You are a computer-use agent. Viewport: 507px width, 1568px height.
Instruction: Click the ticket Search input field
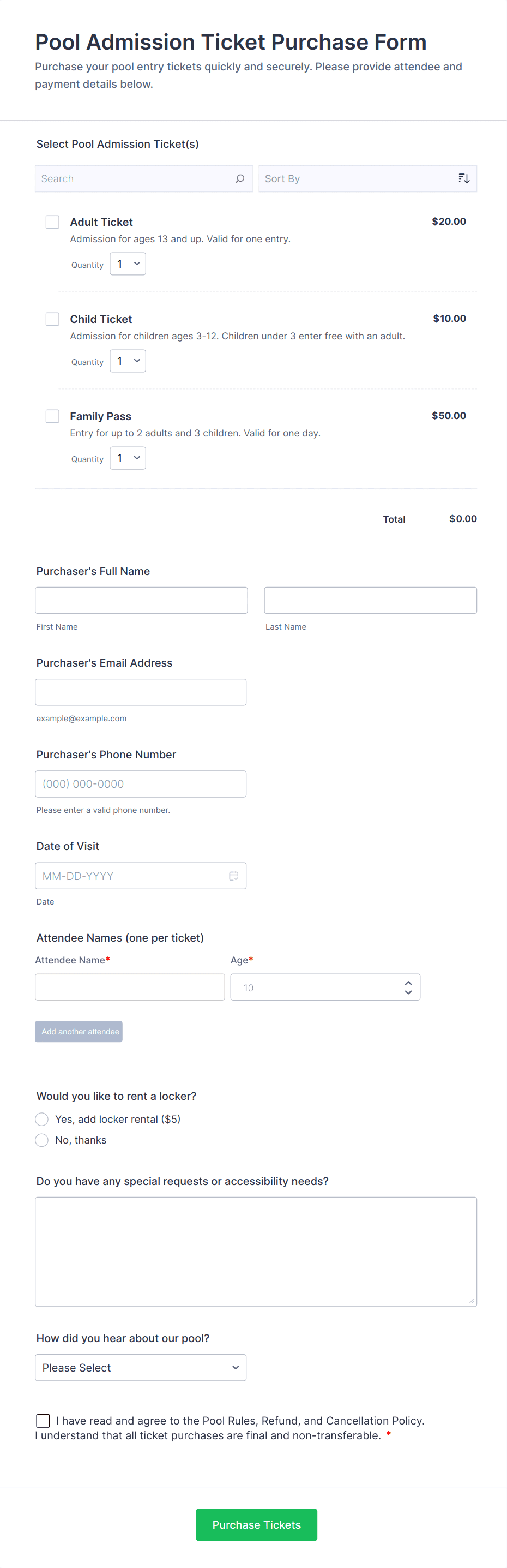[134, 179]
